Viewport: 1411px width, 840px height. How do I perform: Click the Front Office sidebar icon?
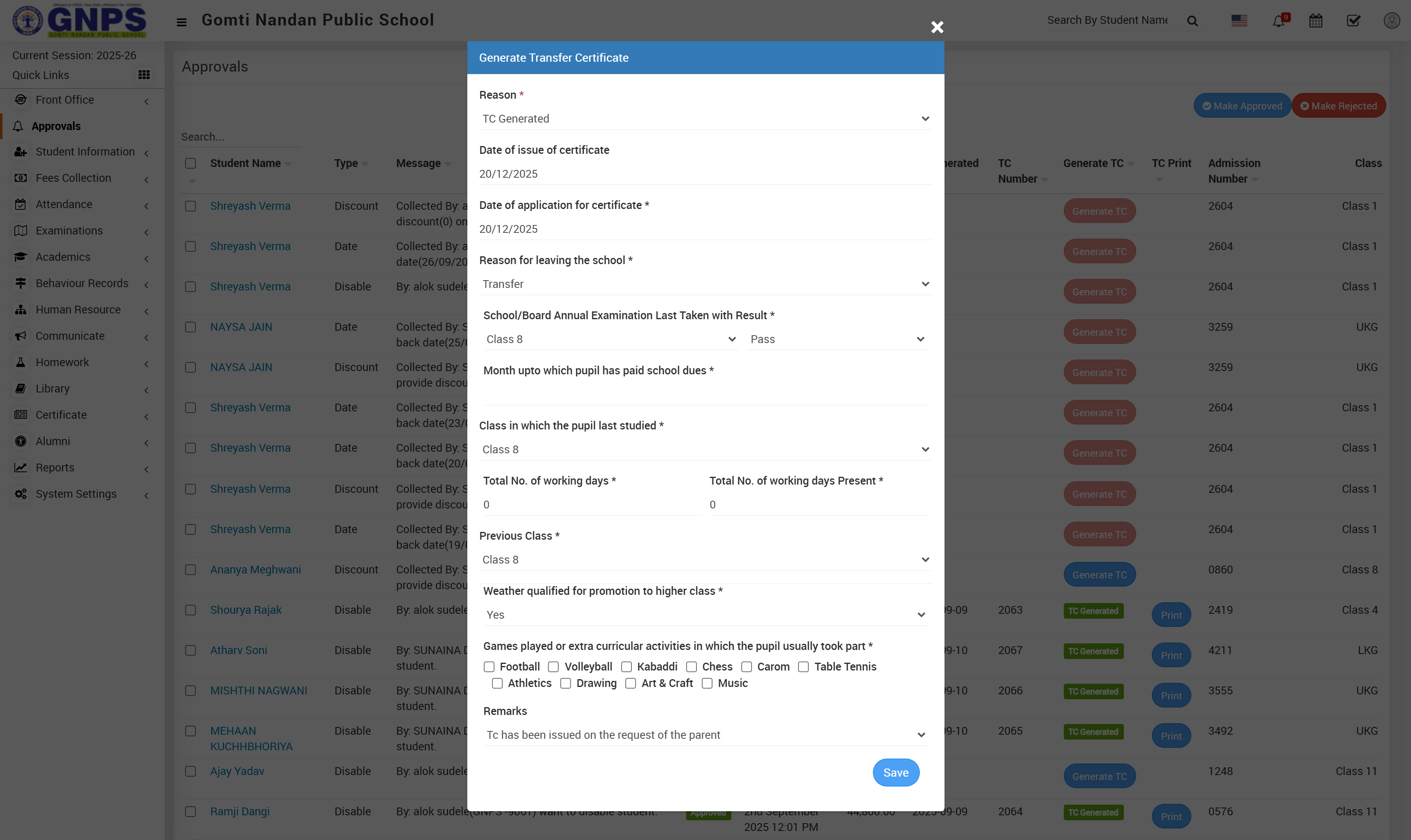(21, 100)
